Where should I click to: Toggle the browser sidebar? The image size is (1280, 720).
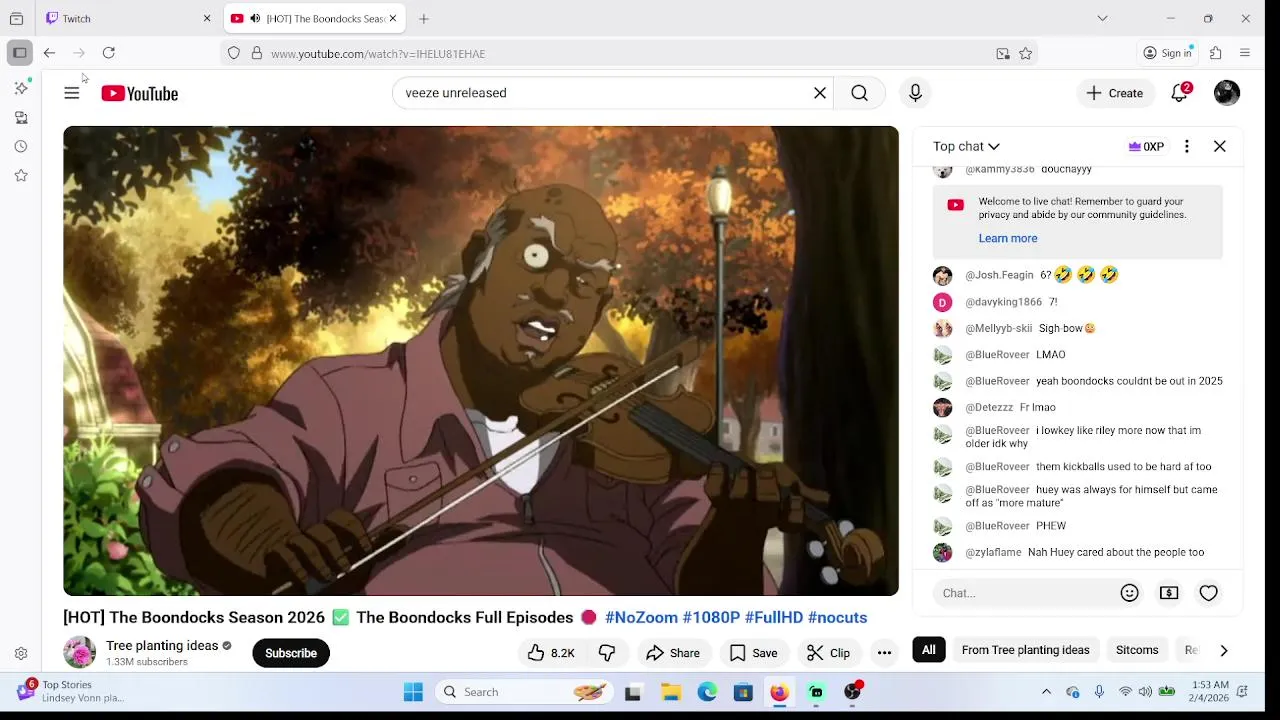pos(20,53)
